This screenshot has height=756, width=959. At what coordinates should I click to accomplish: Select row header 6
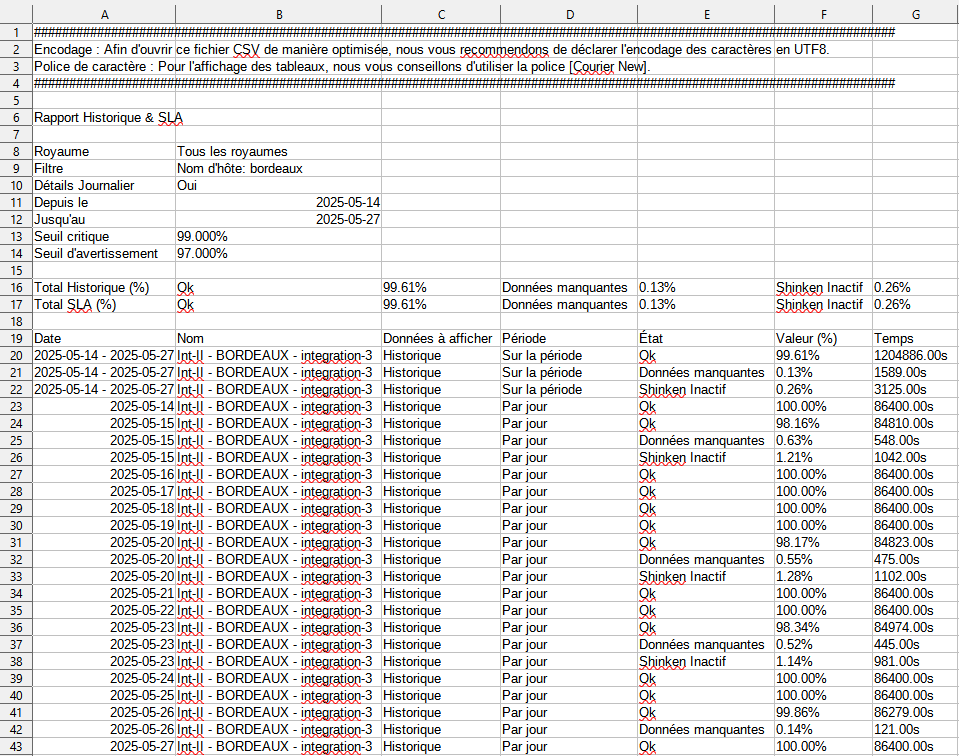(16, 117)
